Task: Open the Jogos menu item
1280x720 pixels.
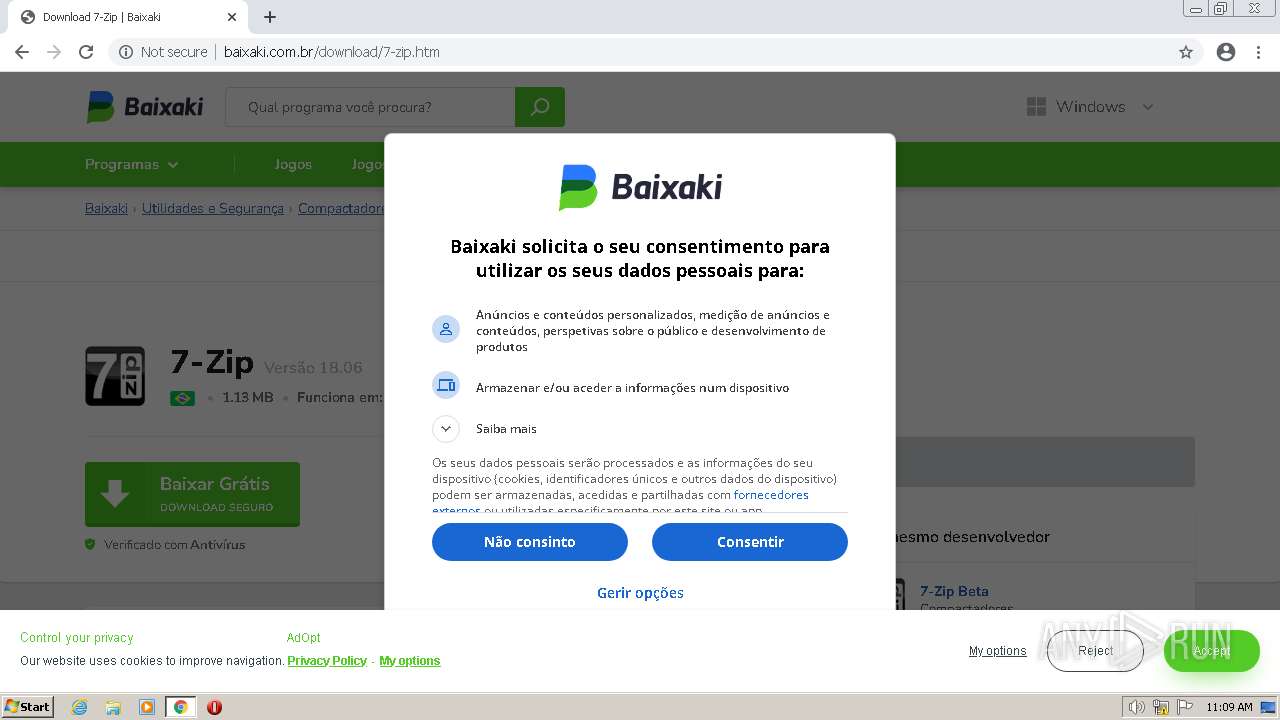Action: pos(293,164)
